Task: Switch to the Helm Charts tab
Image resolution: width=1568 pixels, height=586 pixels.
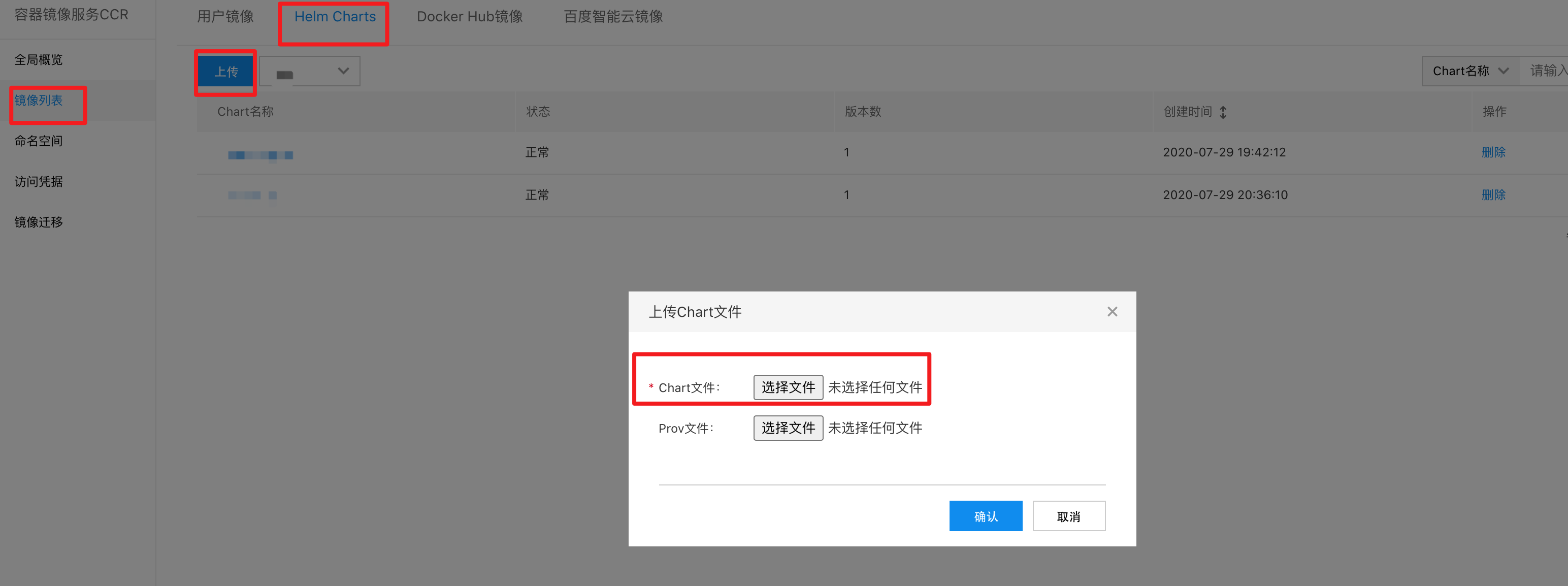Action: point(335,16)
